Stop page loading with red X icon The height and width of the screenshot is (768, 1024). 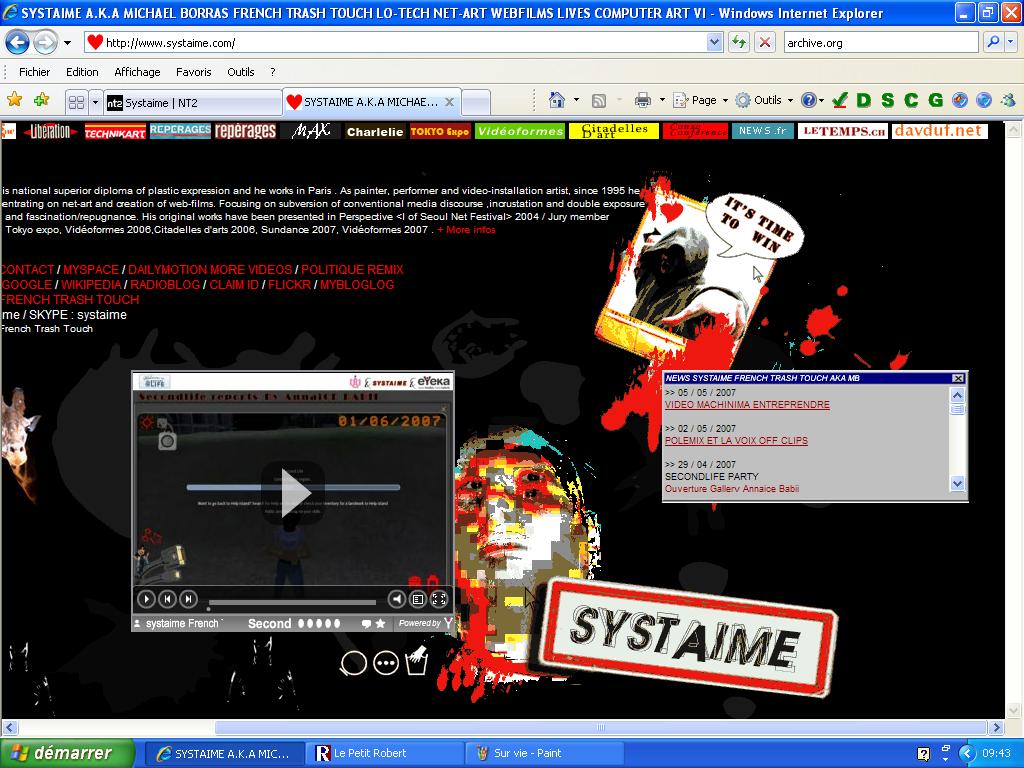764,43
